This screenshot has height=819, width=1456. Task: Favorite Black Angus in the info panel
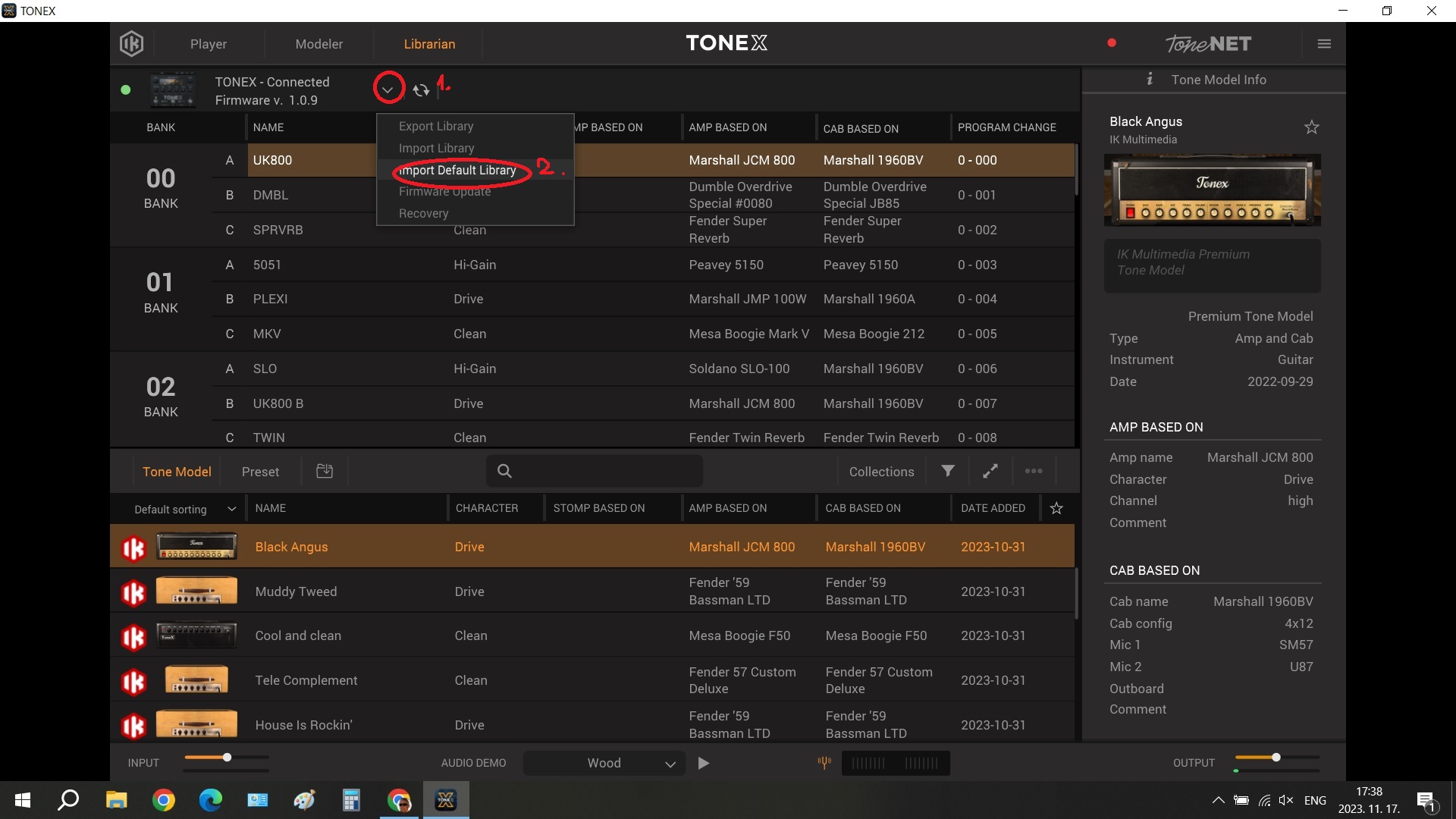click(x=1311, y=127)
